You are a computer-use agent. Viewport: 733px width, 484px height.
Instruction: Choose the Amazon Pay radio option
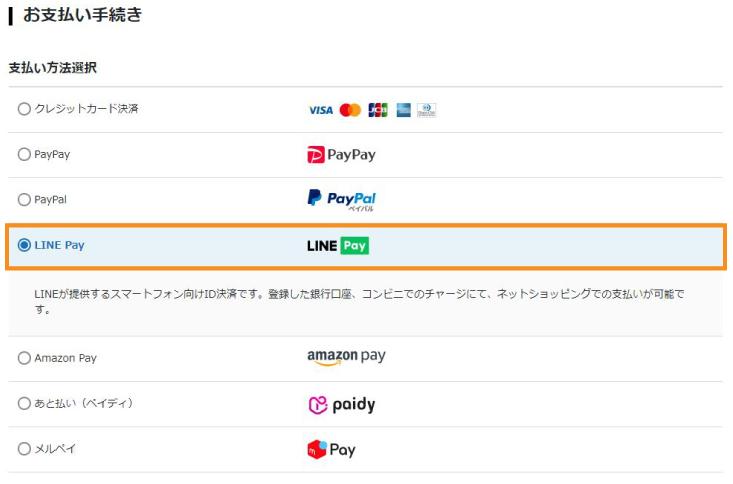tap(24, 358)
